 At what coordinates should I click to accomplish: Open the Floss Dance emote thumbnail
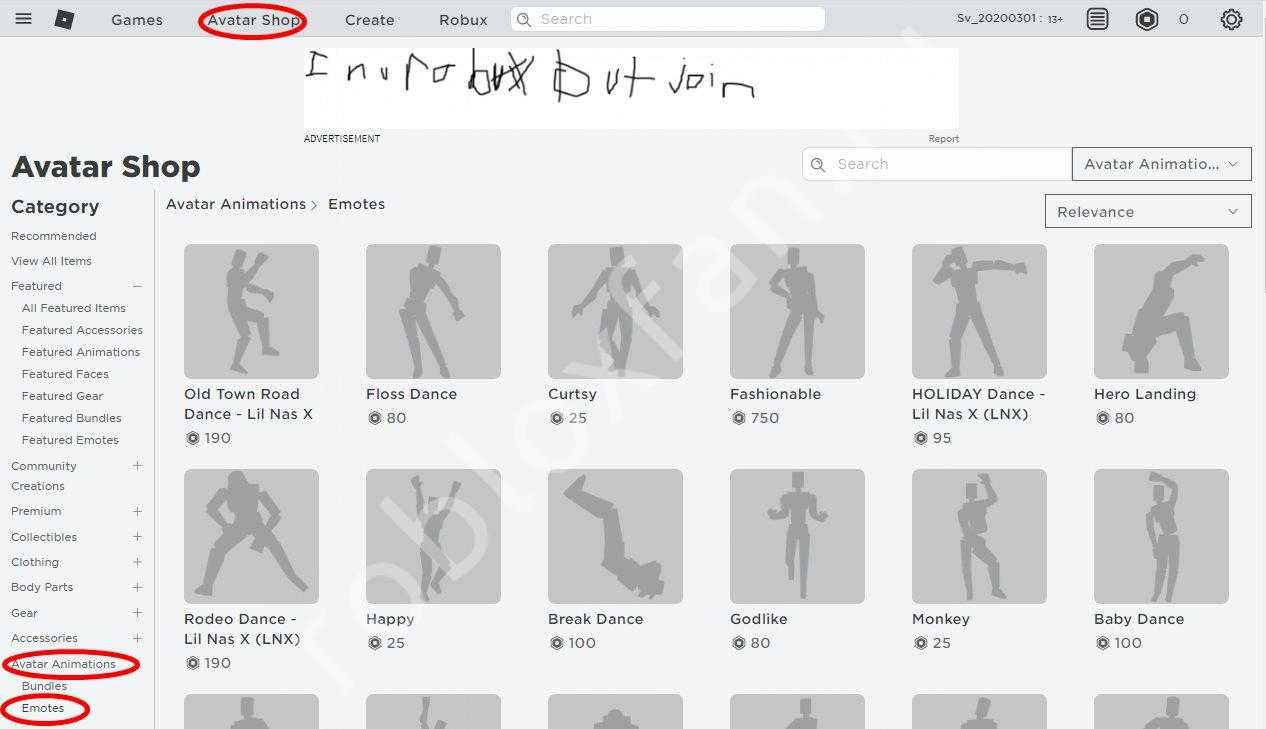pos(433,311)
